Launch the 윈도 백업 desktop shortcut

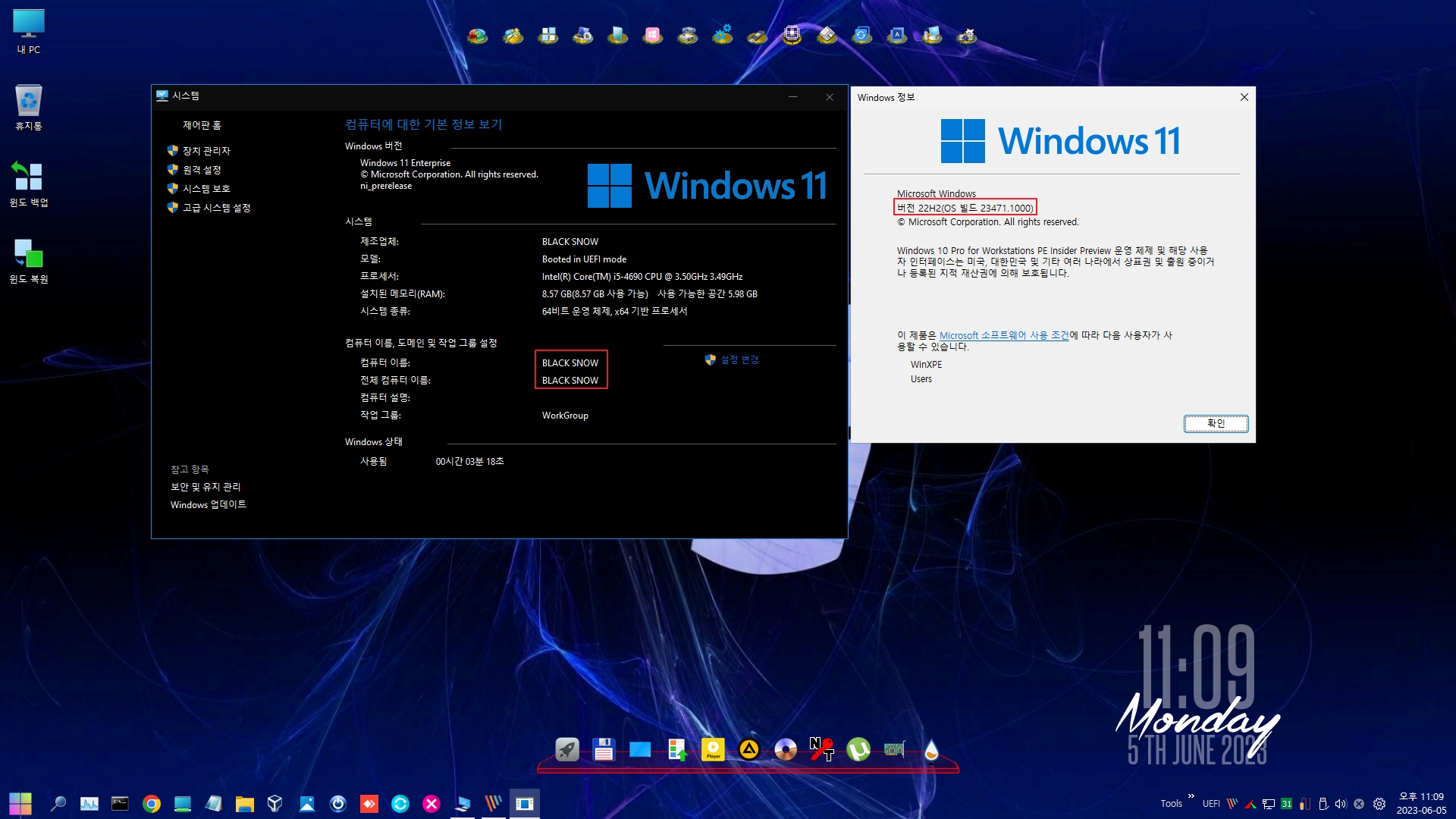[29, 184]
